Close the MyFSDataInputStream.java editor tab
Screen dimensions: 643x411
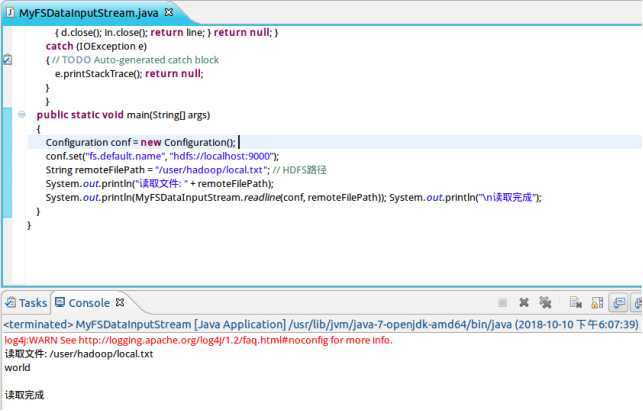(169, 12)
